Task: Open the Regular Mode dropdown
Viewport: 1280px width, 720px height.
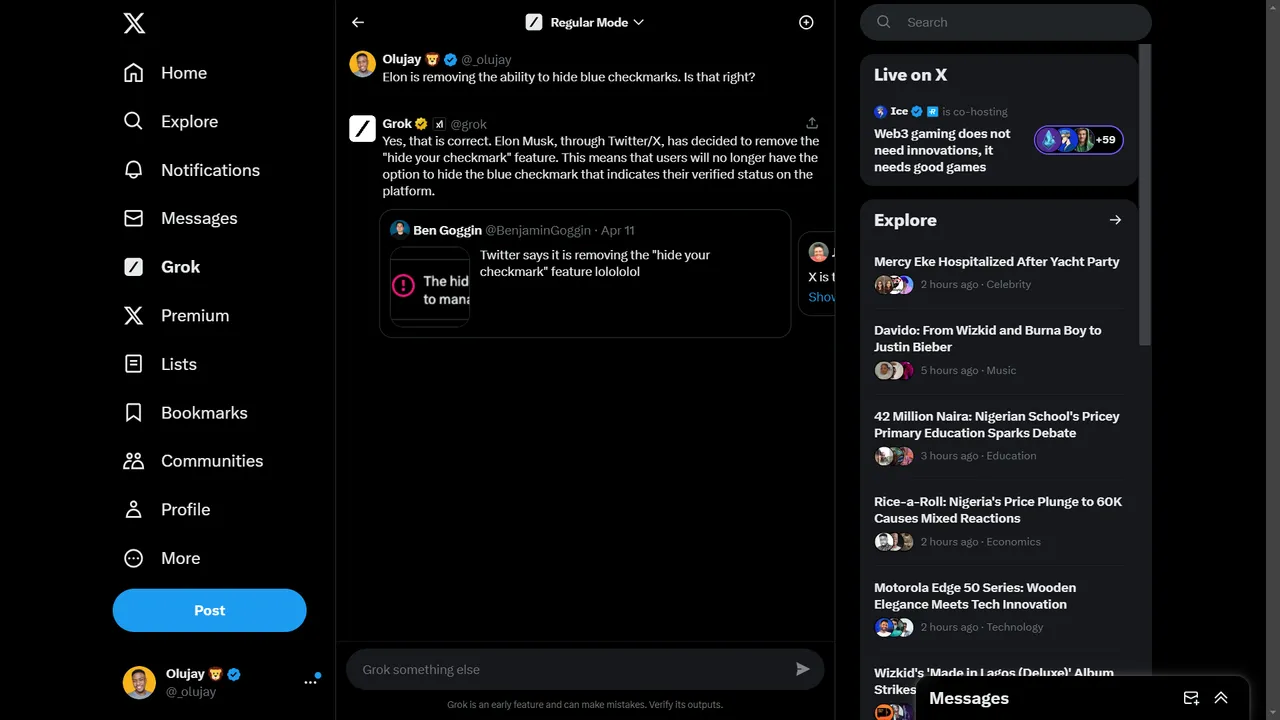Action: coord(585,22)
